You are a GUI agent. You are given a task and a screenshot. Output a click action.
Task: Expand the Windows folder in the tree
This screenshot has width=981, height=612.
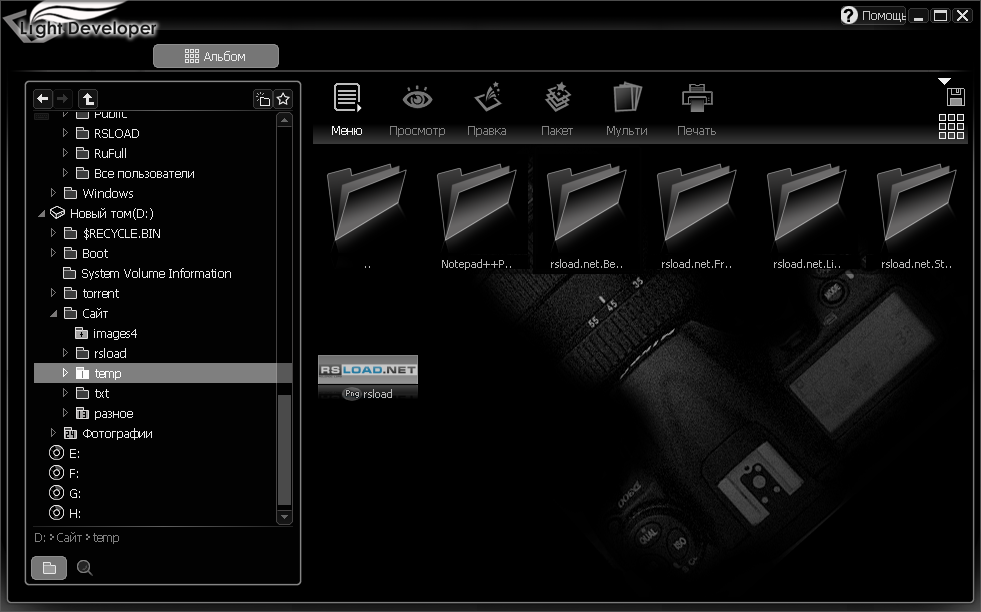coord(55,193)
